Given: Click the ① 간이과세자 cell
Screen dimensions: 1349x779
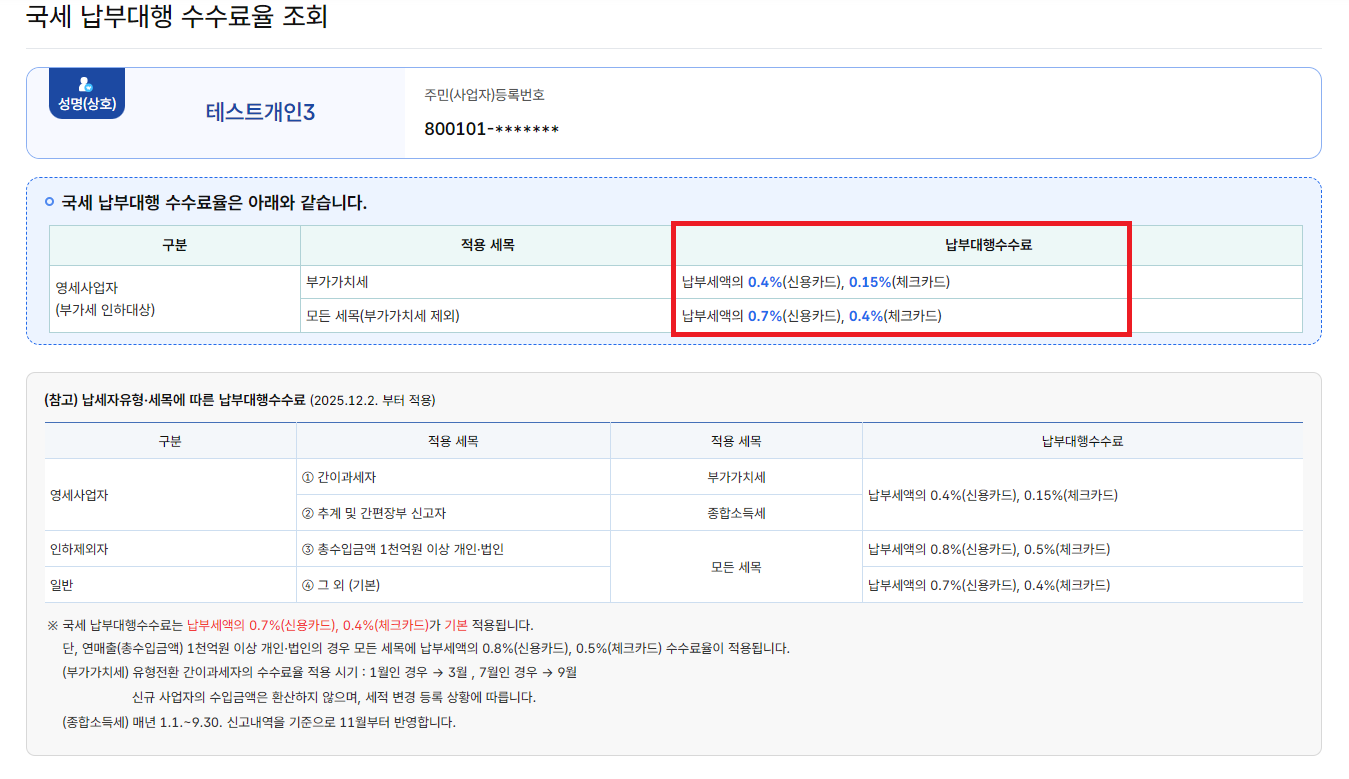Looking at the screenshot, I should 453,477.
